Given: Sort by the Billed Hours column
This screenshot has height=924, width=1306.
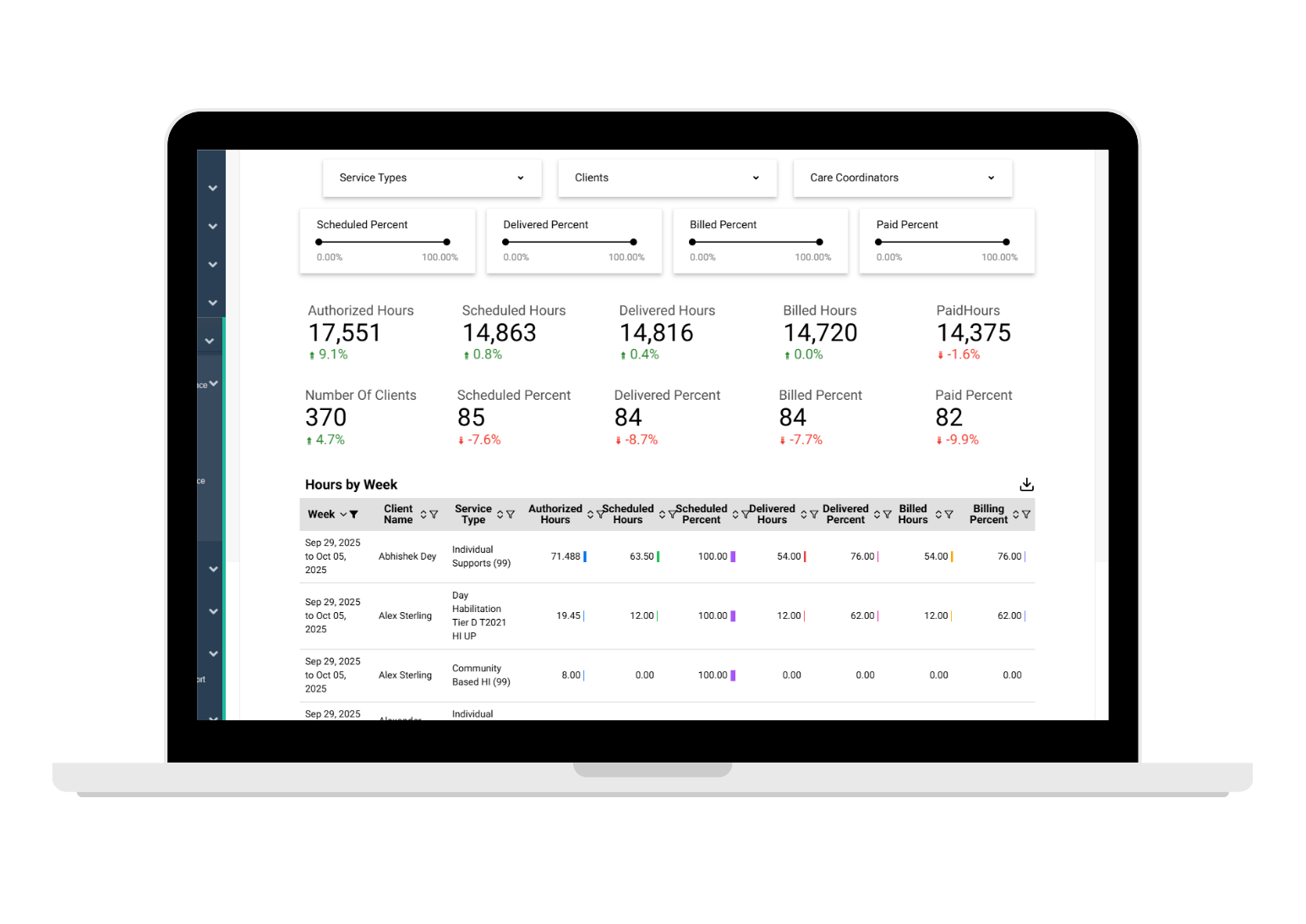Looking at the screenshot, I should pyautogui.click(x=938, y=515).
